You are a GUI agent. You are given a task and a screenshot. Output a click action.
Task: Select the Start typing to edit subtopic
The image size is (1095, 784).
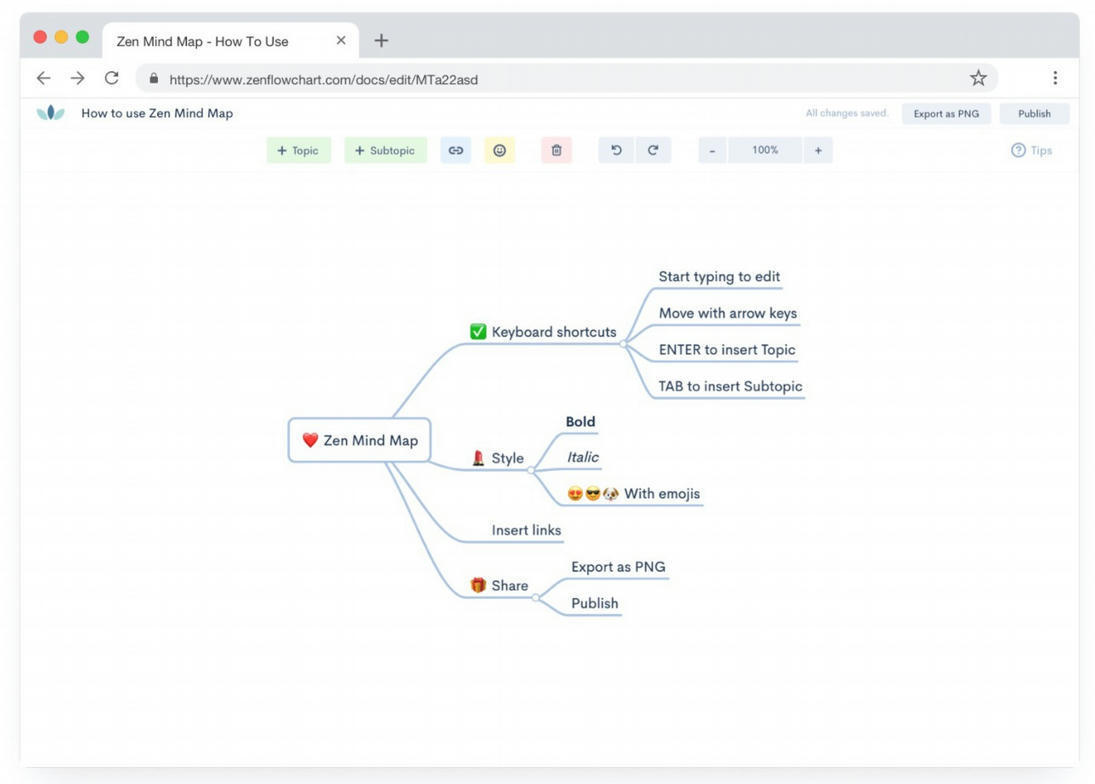719,276
